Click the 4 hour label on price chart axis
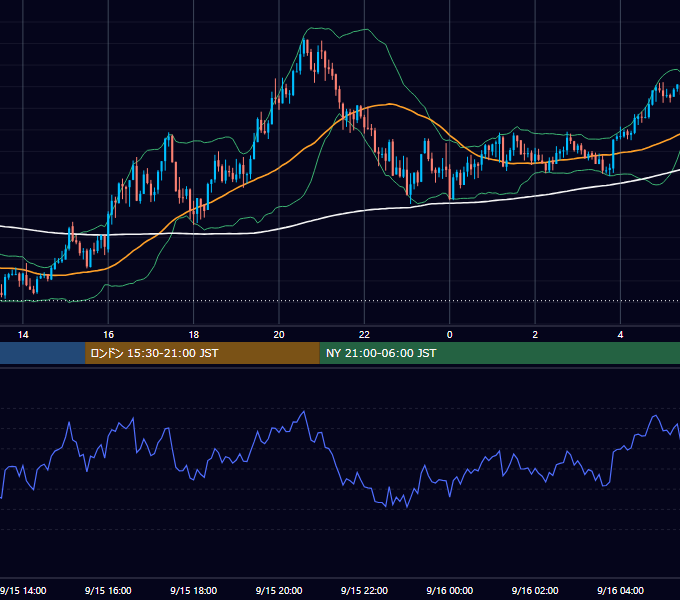 [x=621, y=334]
